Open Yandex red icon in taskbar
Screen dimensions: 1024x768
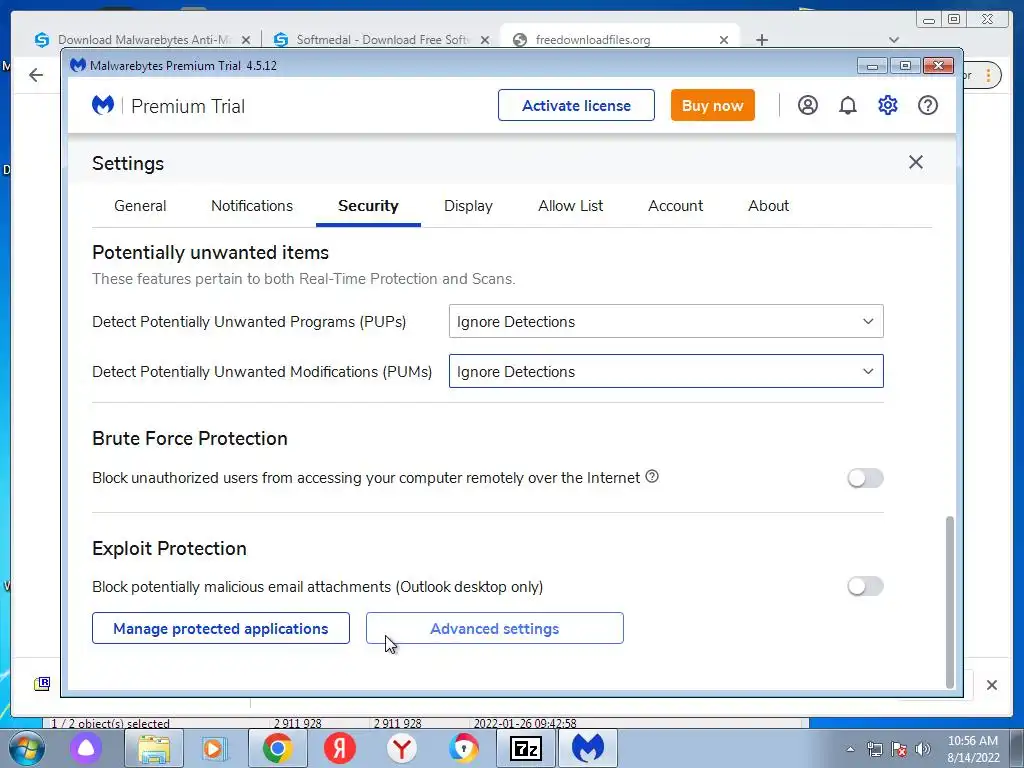[340, 748]
